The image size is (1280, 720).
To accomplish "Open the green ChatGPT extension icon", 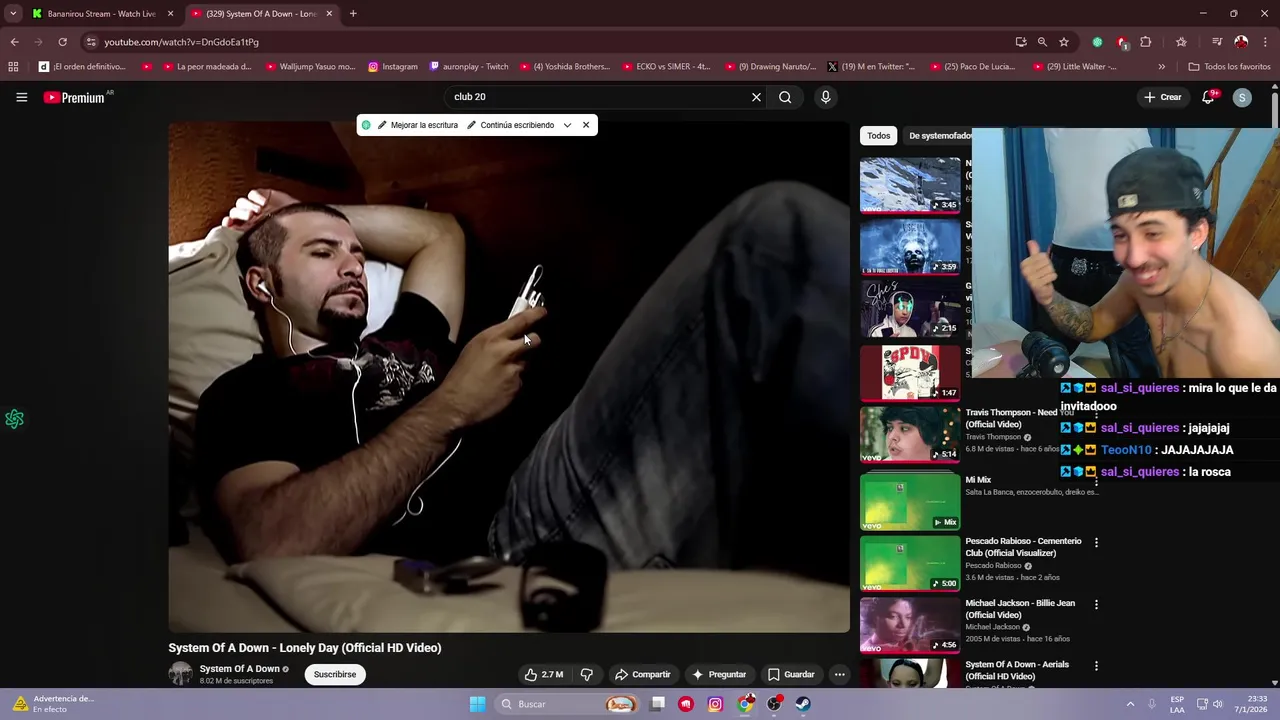I will [x=1097, y=42].
